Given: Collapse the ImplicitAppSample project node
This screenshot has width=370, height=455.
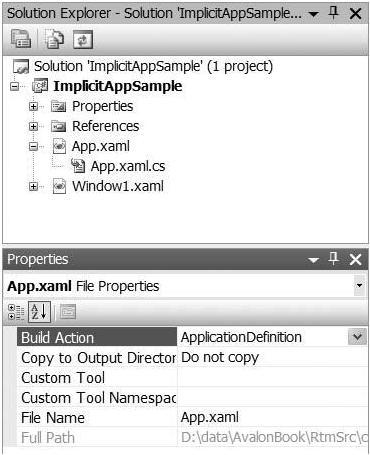Looking at the screenshot, I should pyautogui.click(x=14, y=87).
